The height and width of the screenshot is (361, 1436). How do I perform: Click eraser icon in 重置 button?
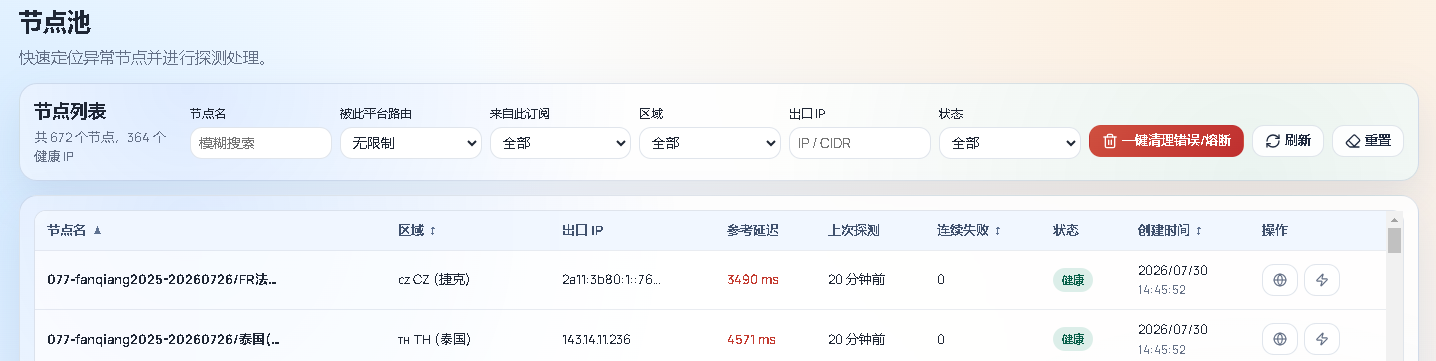pyautogui.click(x=1353, y=141)
